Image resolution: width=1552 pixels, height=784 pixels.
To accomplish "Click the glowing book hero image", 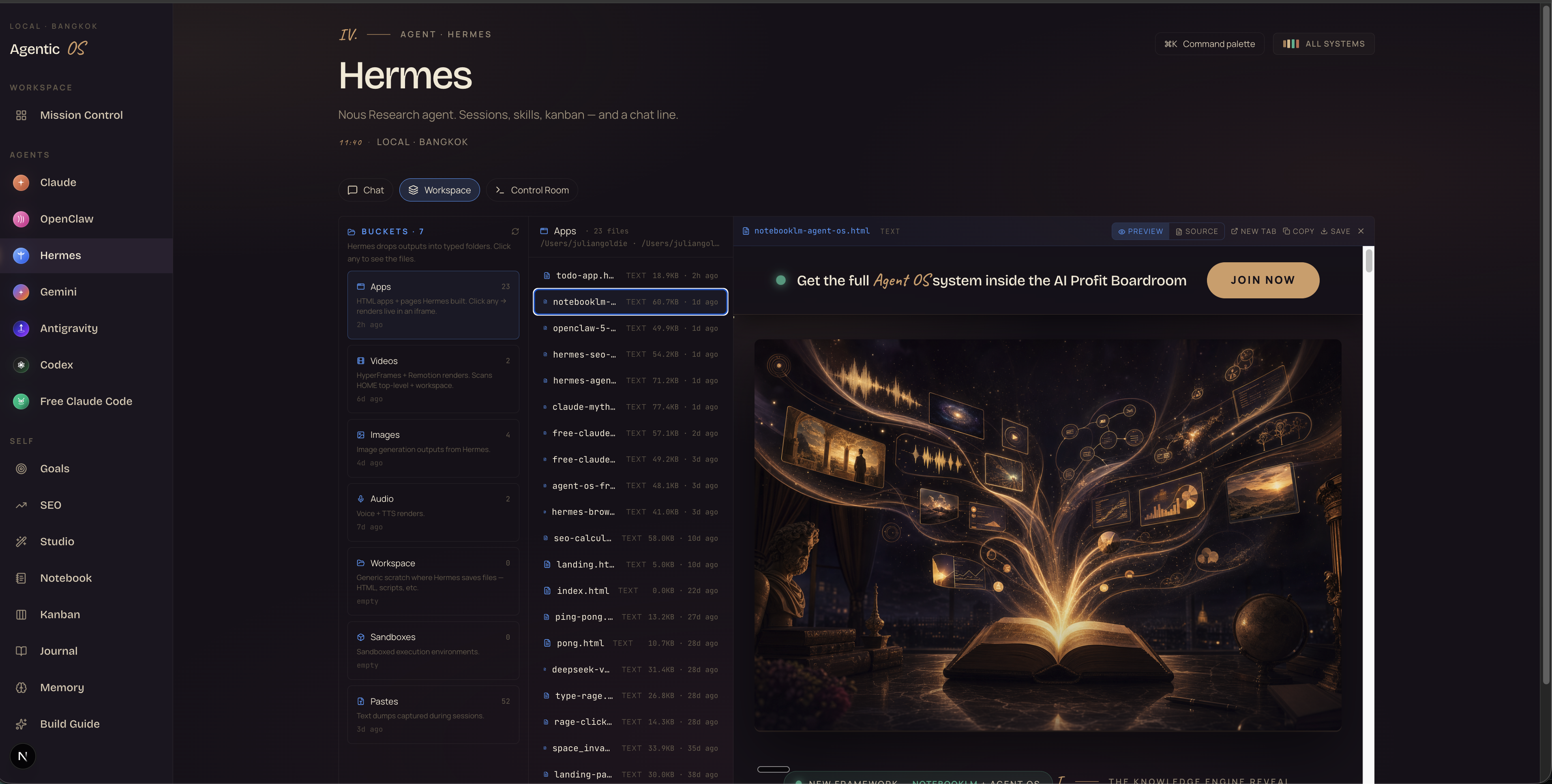I will [x=1048, y=535].
